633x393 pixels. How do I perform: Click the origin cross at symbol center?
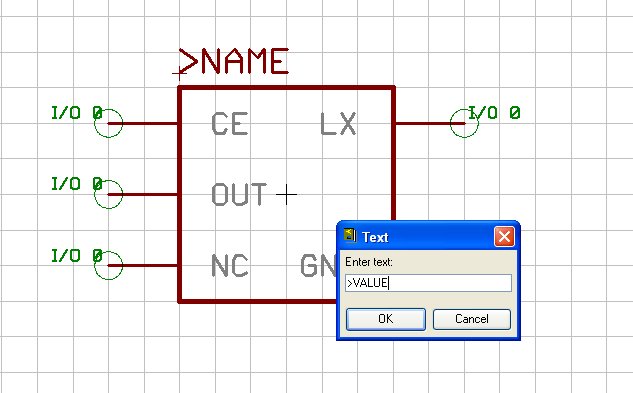pyautogui.click(x=286, y=194)
